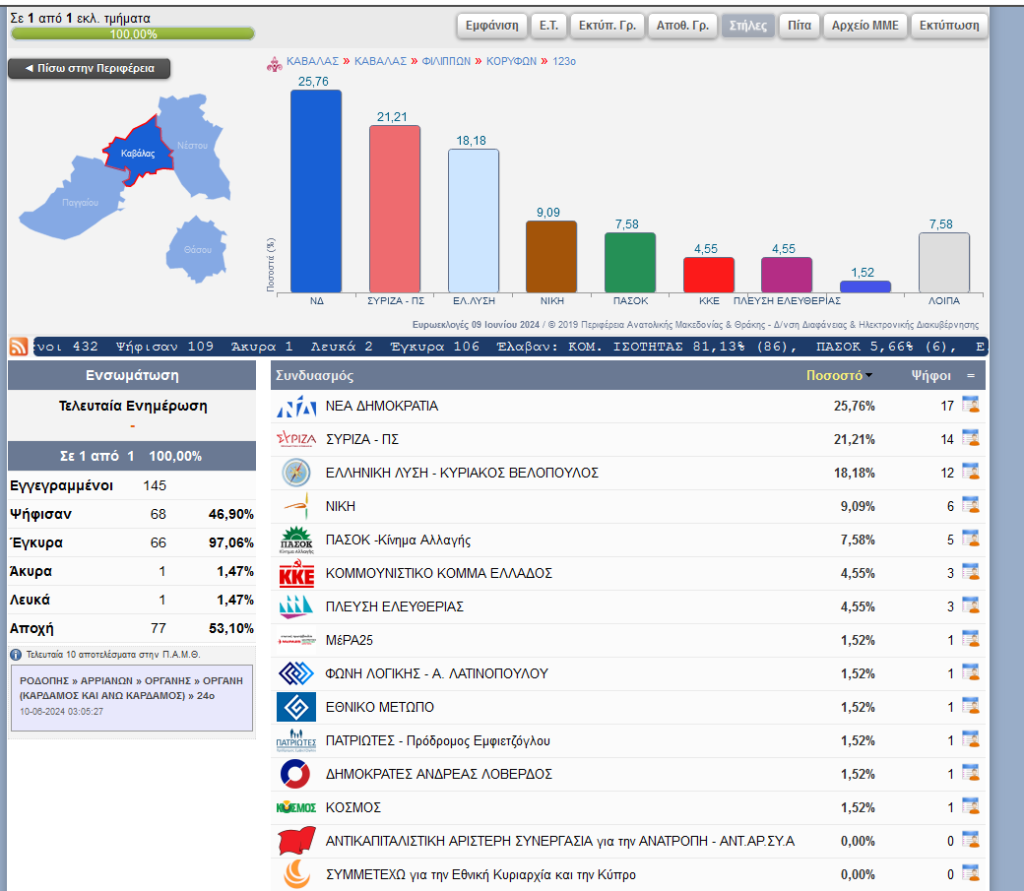
Task: Click ΦΙΛΙΠΠΩΝ in the breadcrumb path
Action: [x=446, y=61]
